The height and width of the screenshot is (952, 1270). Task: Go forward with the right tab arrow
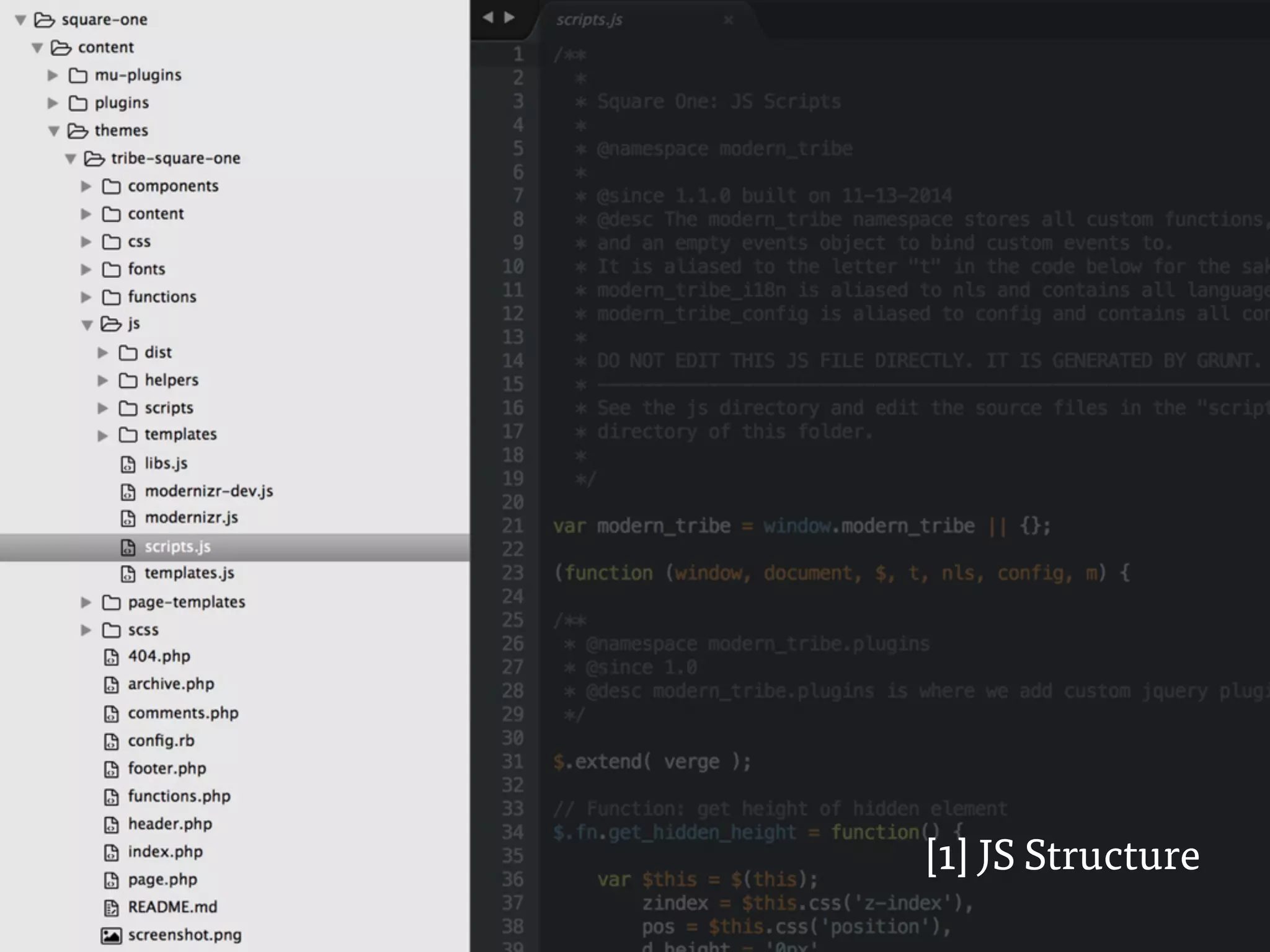click(509, 17)
